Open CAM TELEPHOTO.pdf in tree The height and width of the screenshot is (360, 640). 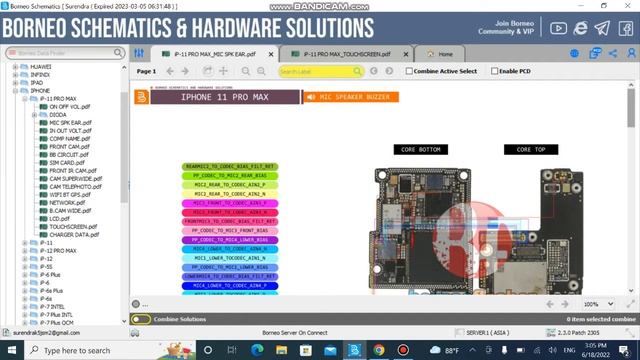pyautogui.click(x=76, y=187)
